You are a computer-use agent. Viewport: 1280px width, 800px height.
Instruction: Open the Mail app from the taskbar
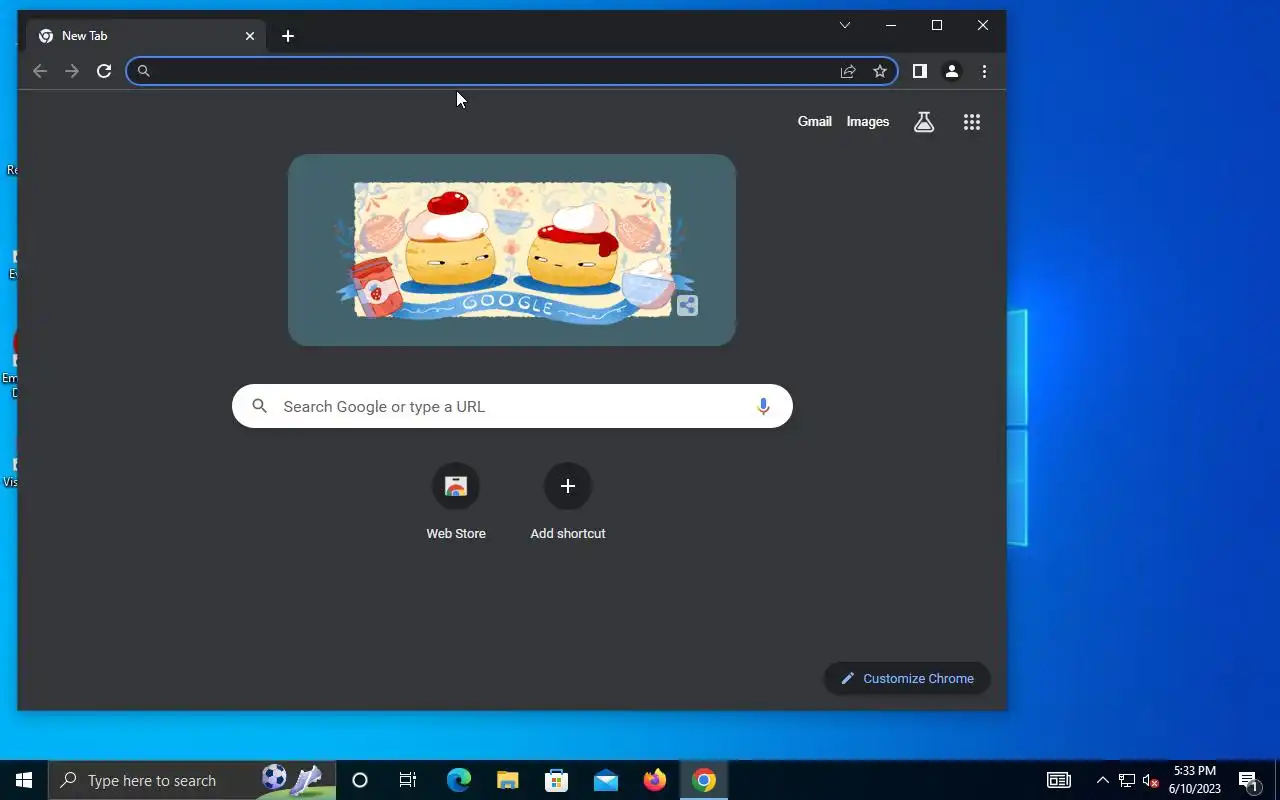606,780
